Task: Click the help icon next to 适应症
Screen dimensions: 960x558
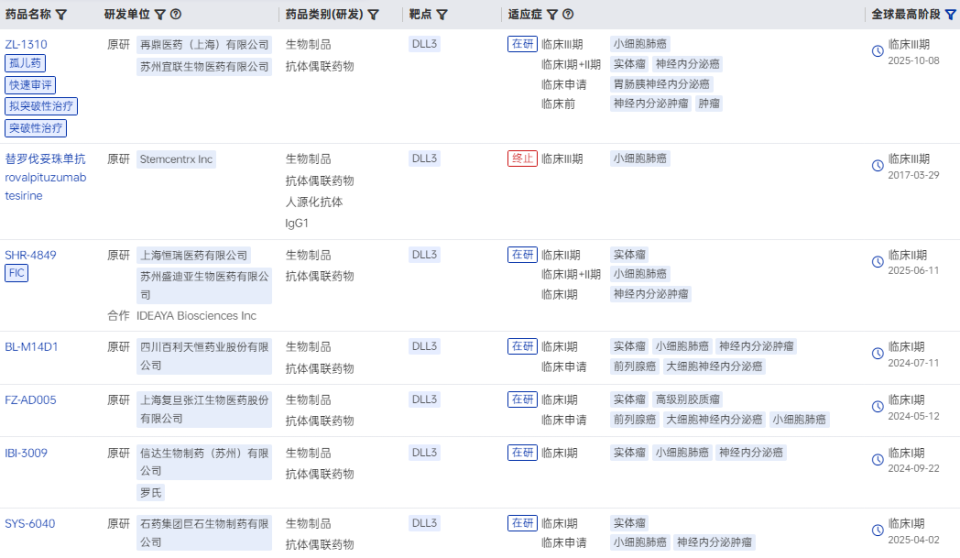Action: 568,15
